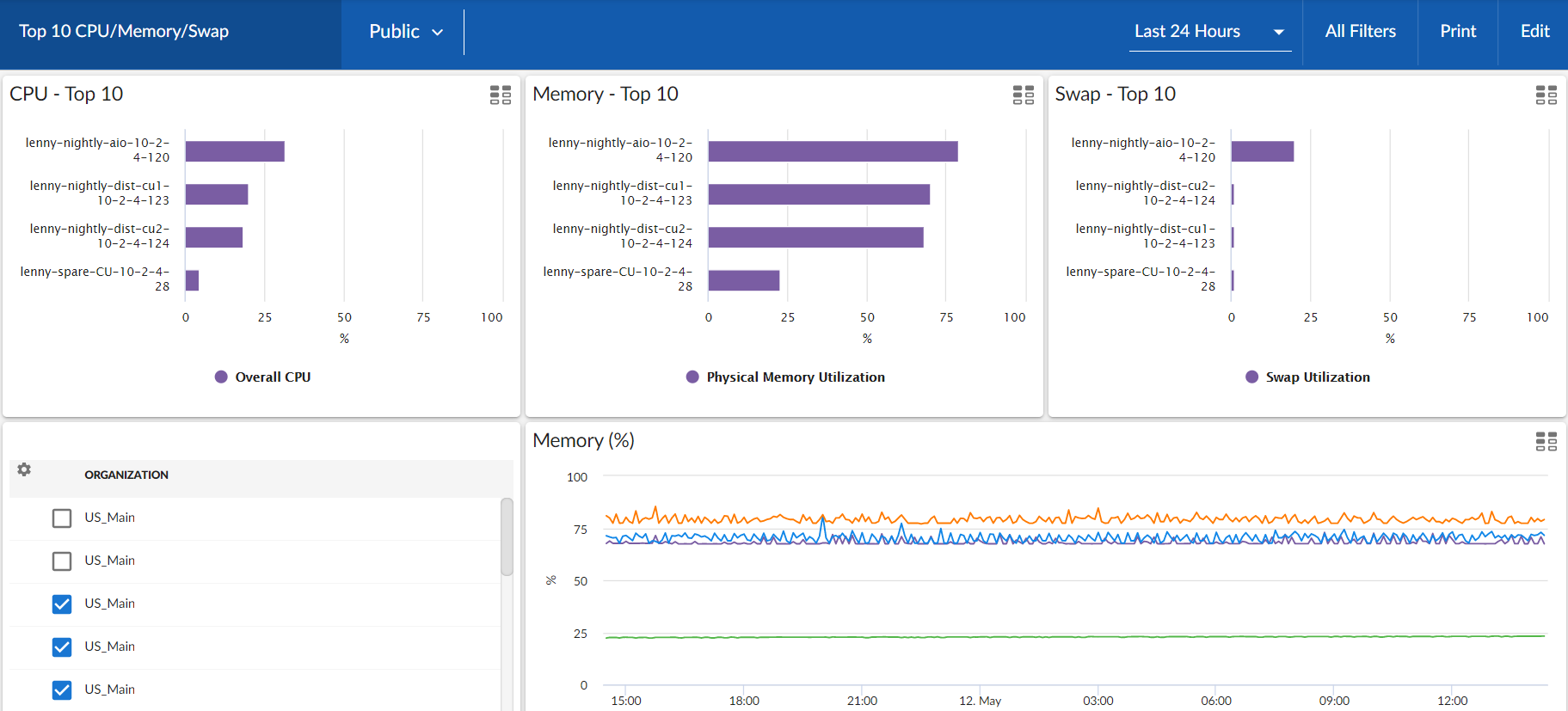Click the lenny-nightly-aio CPU bar
The height and width of the screenshot is (711, 1568).
tap(235, 151)
